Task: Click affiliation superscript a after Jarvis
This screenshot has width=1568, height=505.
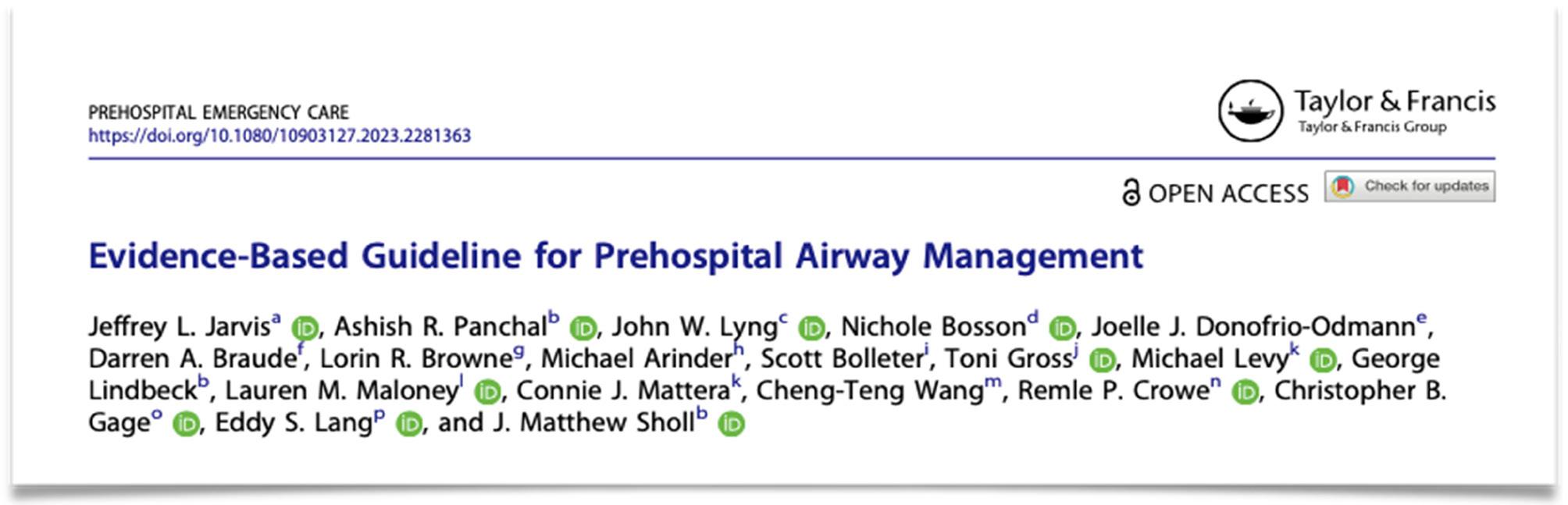Action: (x=276, y=318)
